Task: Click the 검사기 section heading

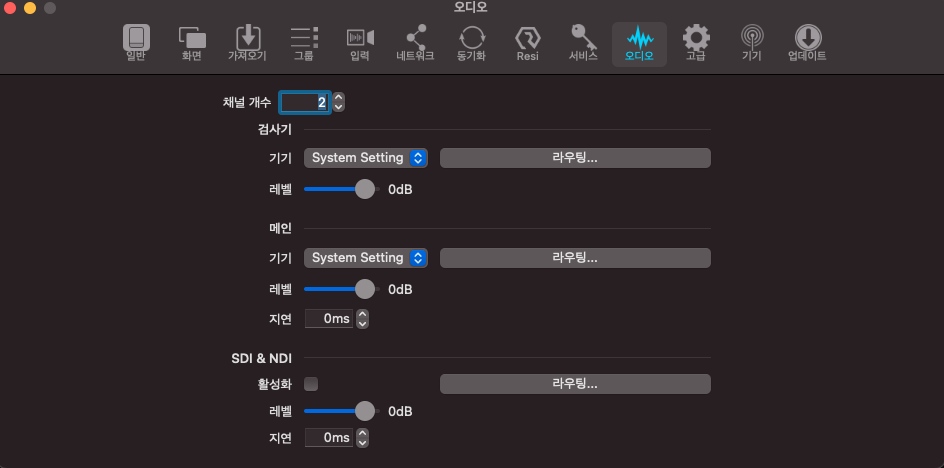Action: 275,129
